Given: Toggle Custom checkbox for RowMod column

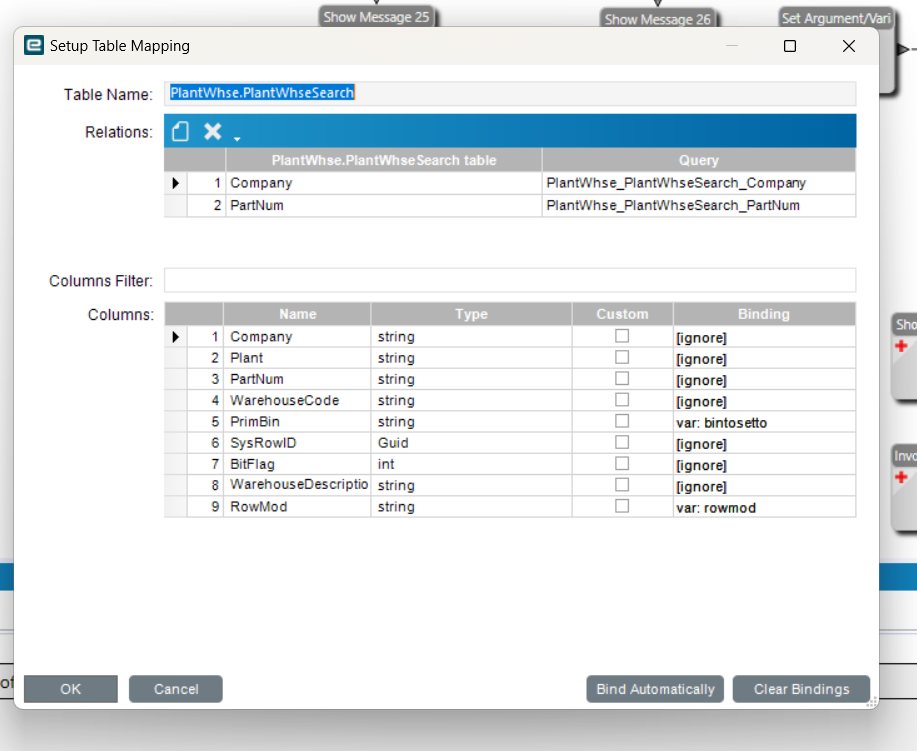Looking at the screenshot, I should pyautogui.click(x=622, y=506).
